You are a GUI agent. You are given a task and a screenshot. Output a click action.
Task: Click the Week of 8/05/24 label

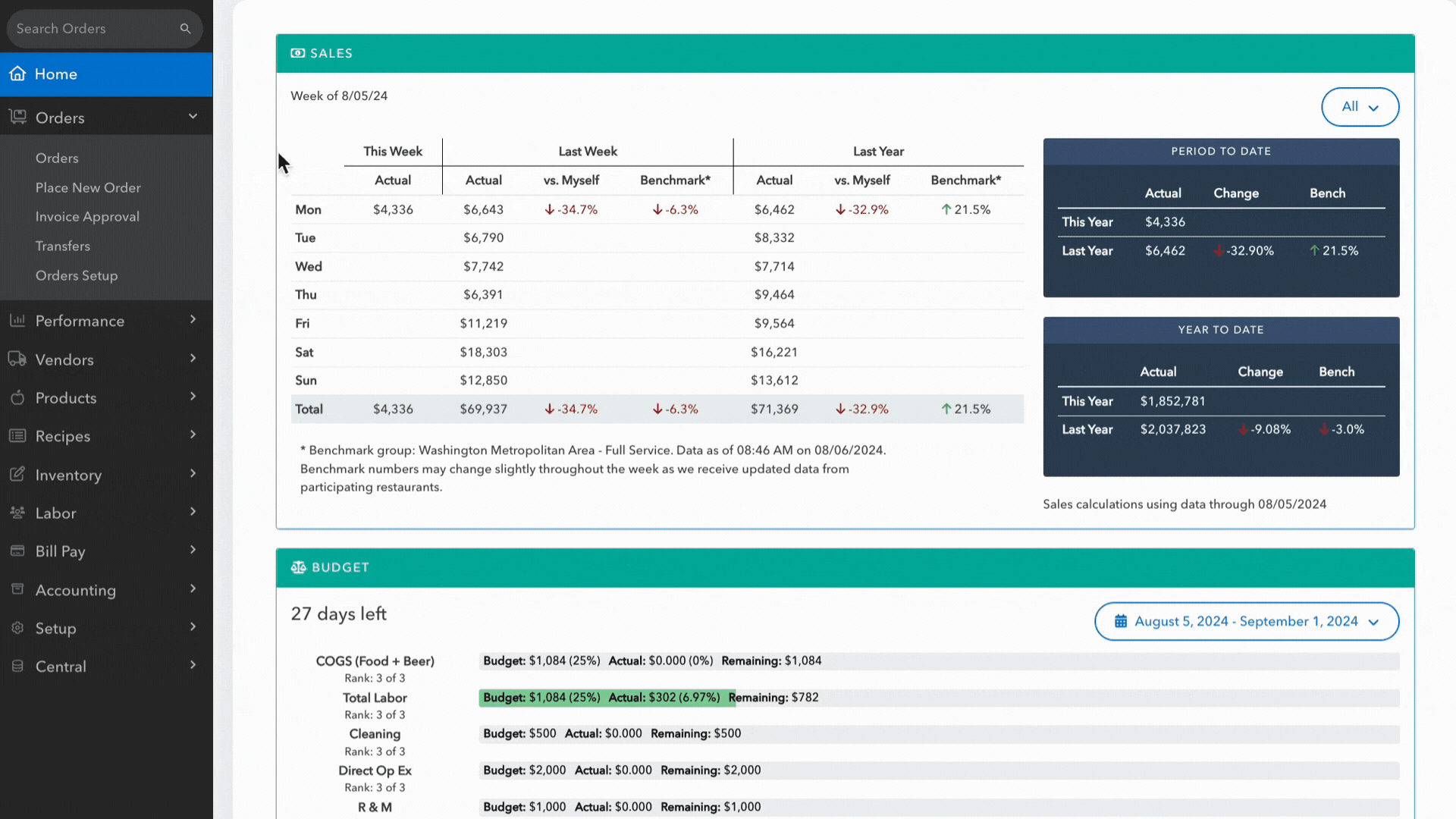339,96
